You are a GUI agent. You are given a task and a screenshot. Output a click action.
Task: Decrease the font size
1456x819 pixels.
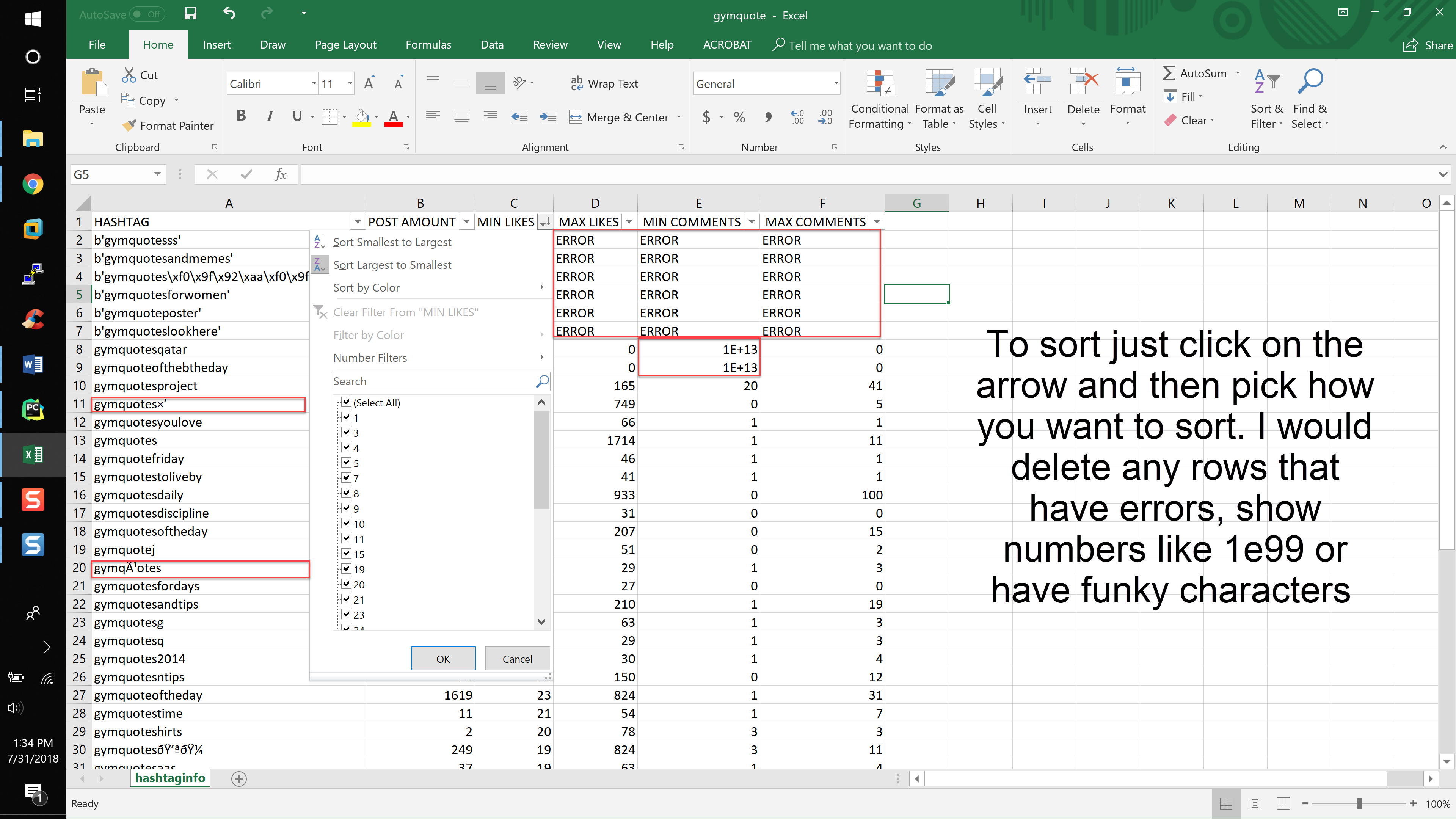click(399, 84)
